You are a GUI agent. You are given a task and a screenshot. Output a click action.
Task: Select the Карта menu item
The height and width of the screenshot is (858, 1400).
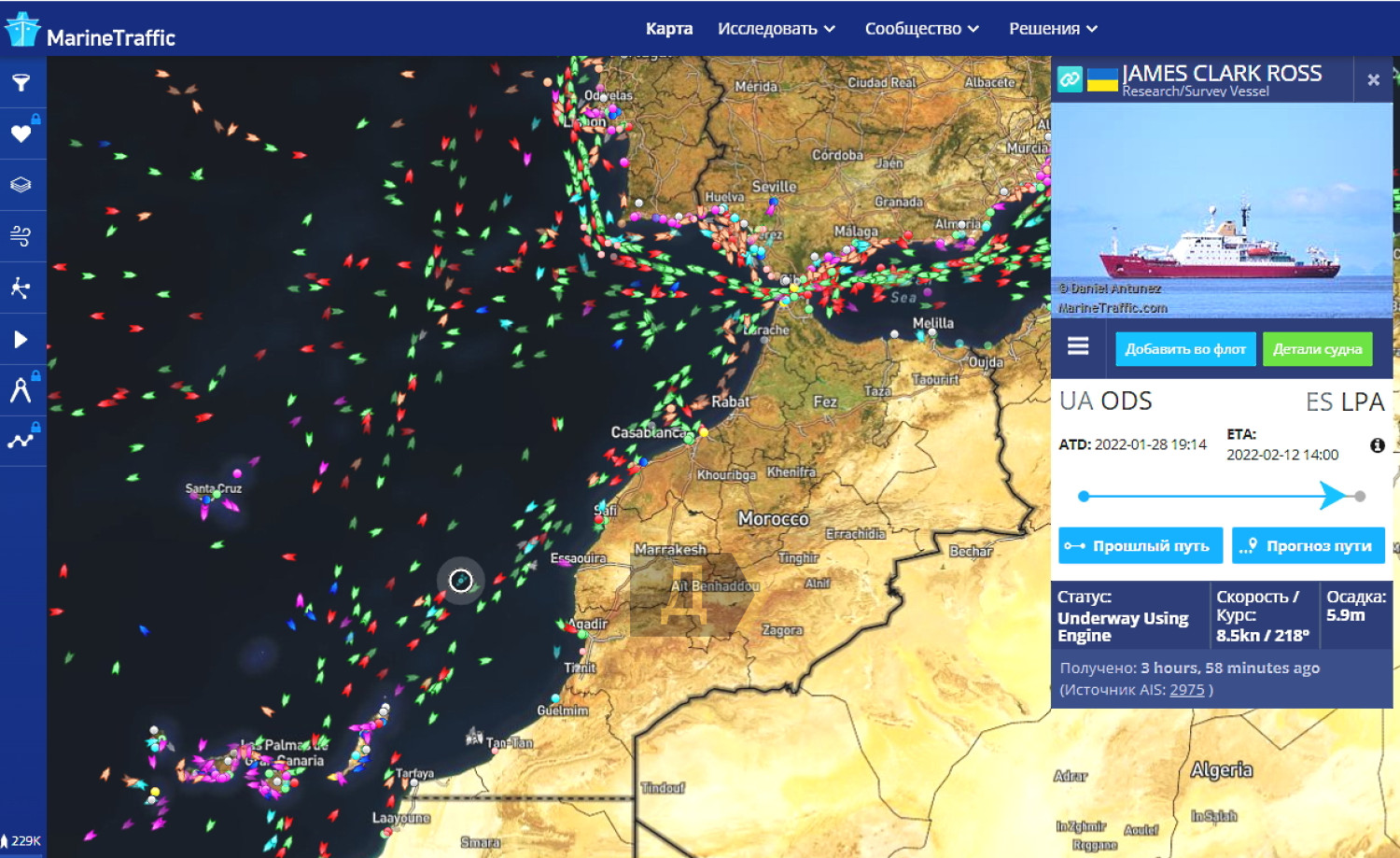coord(669,29)
